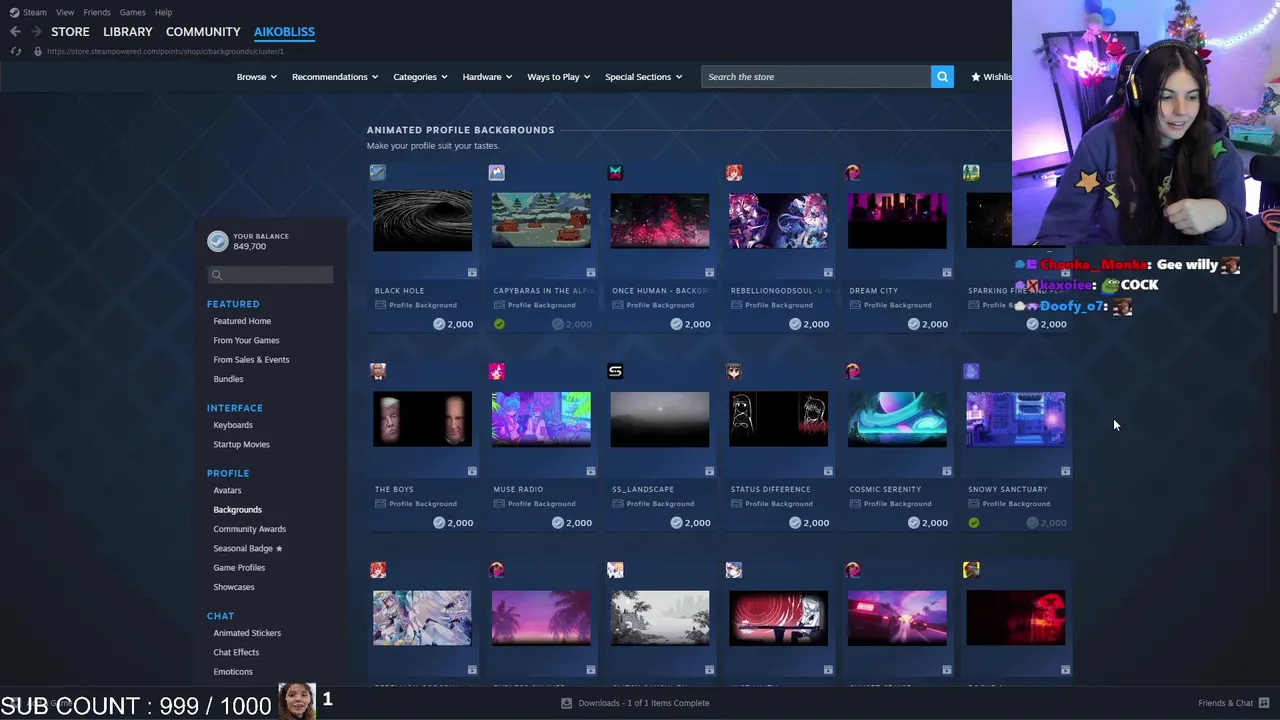Click the reload icon beside the URL
This screenshot has height=720, width=1280.
[16, 51]
